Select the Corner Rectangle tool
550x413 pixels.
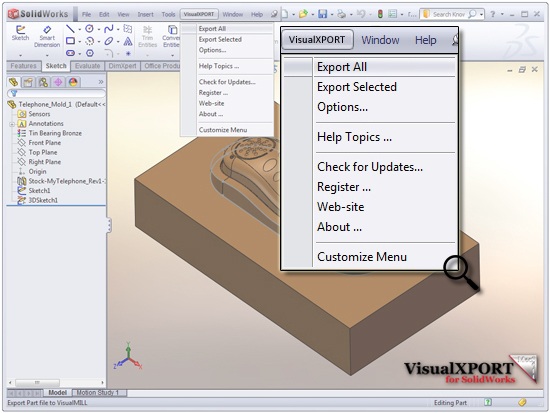point(71,41)
